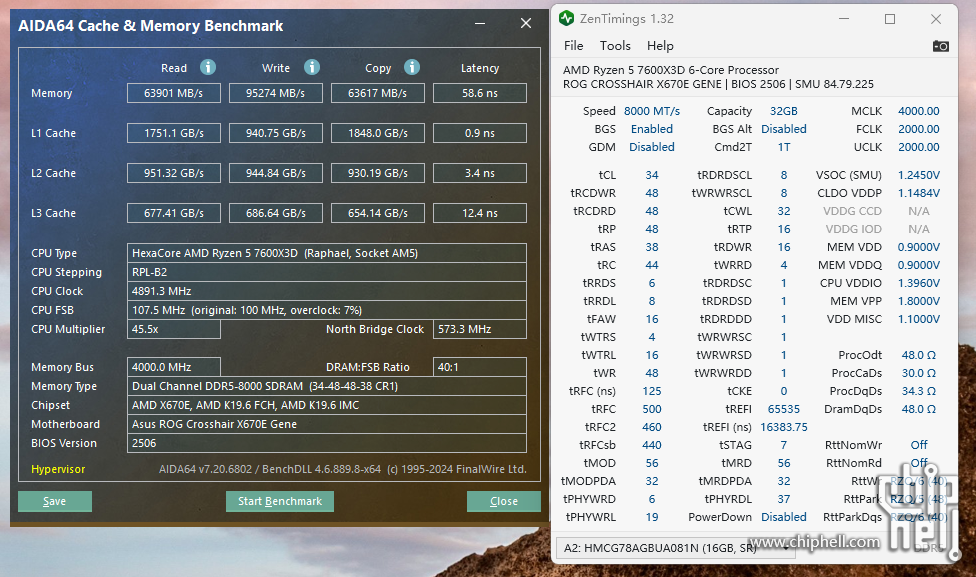Viewport: 976px width, 577px height.
Task: Click the DRAM:FSB Ratio field 40:1
Action: click(480, 367)
